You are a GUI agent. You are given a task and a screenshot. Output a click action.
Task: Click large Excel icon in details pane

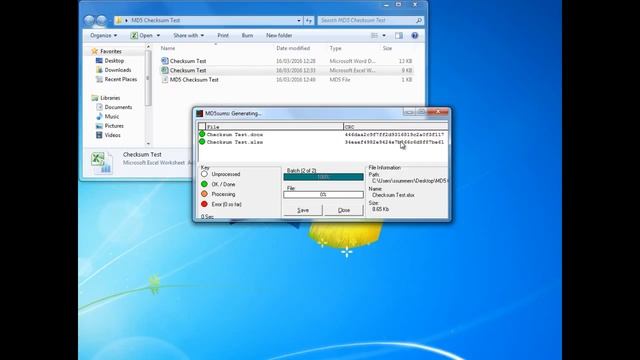[102, 163]
